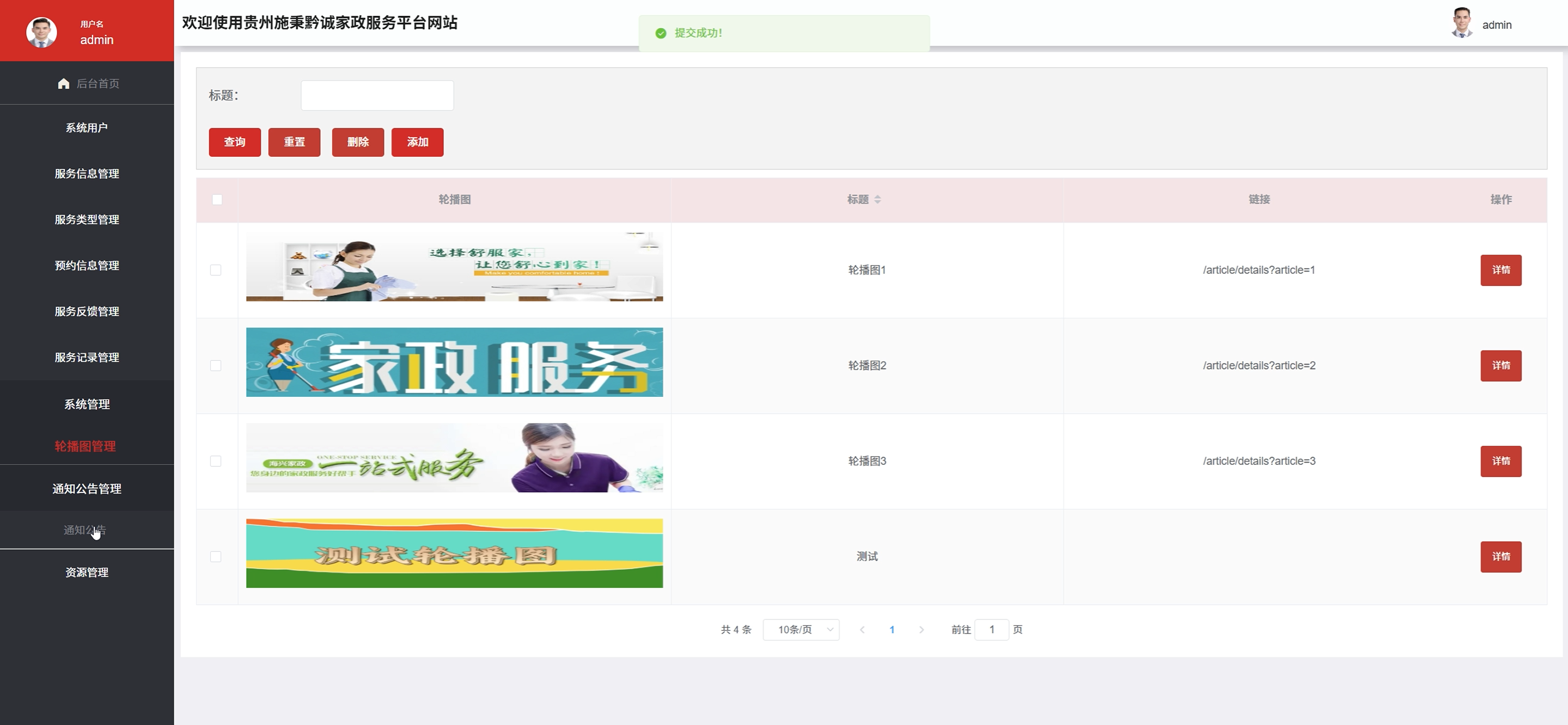Check the row checkbox for 轮播图1
This screenshot has width=1568, height=725.
pos(216,270)
